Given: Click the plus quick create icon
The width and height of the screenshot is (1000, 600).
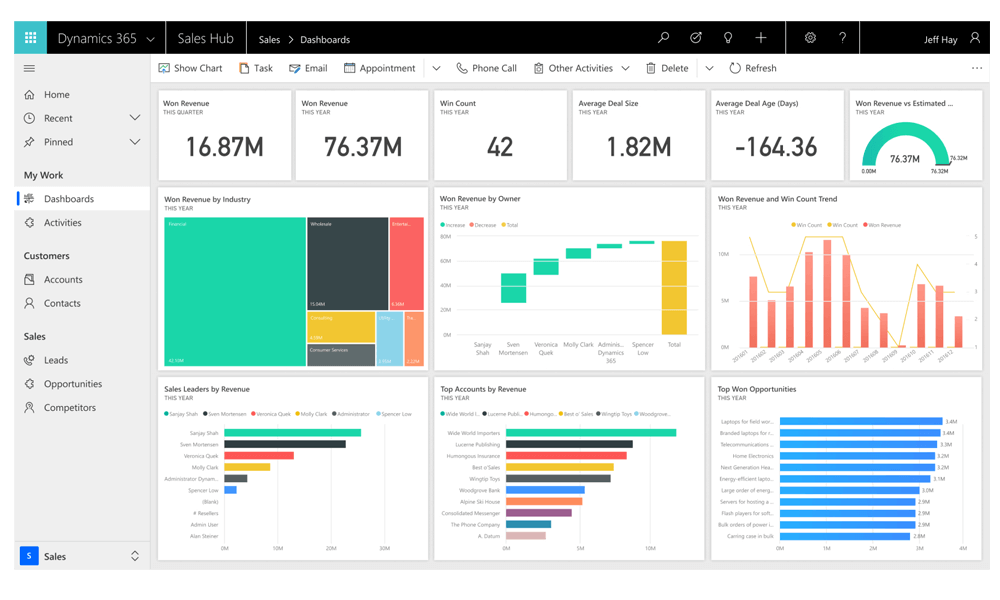Looking at the screenshot, I should 761,38.
